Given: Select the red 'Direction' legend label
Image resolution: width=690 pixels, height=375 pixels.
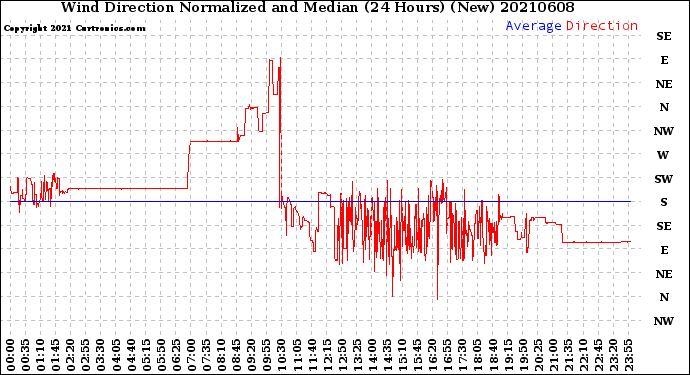Looking at the screenshot, I should tap(602, 26).
